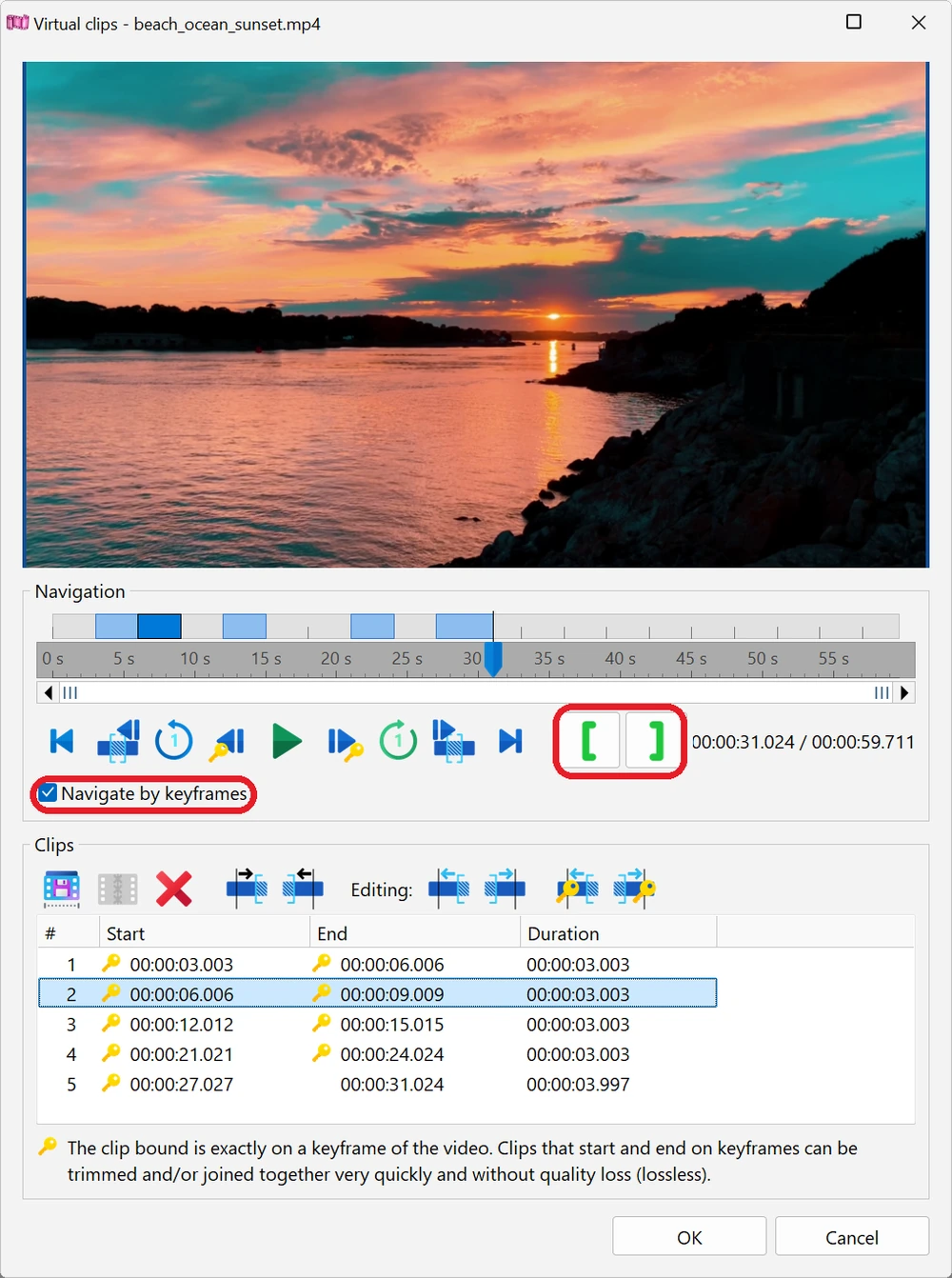Viewport: 952px width, 1278px height.
Task: Select clip 1 starting at 00:00:03.003
Action: click(377, 964)
